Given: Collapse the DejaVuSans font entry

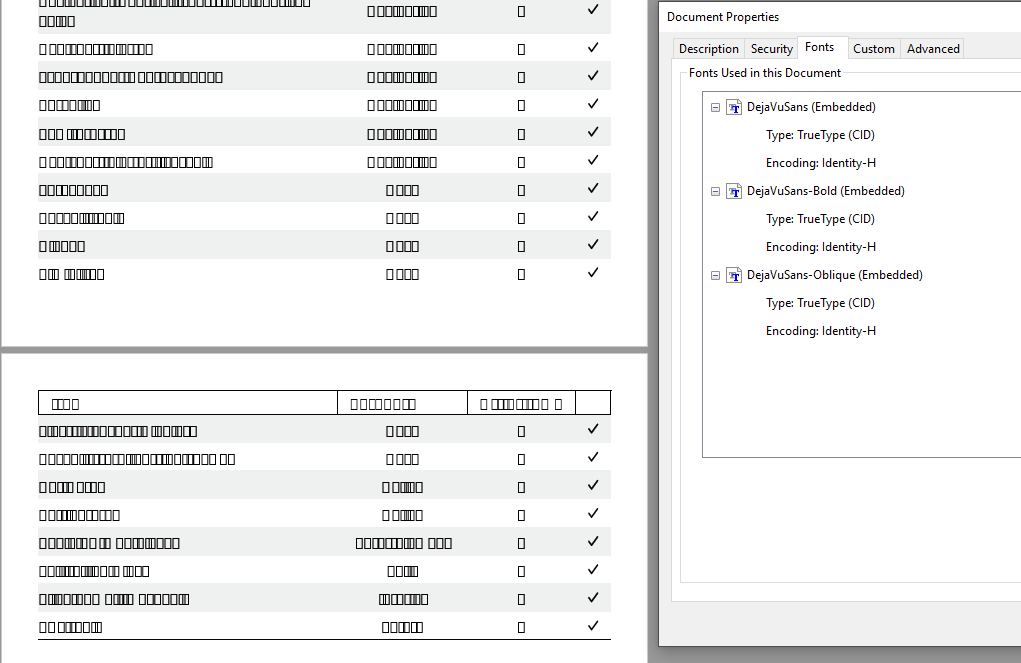Looking at the screenshot, I should tap(714, 107).
